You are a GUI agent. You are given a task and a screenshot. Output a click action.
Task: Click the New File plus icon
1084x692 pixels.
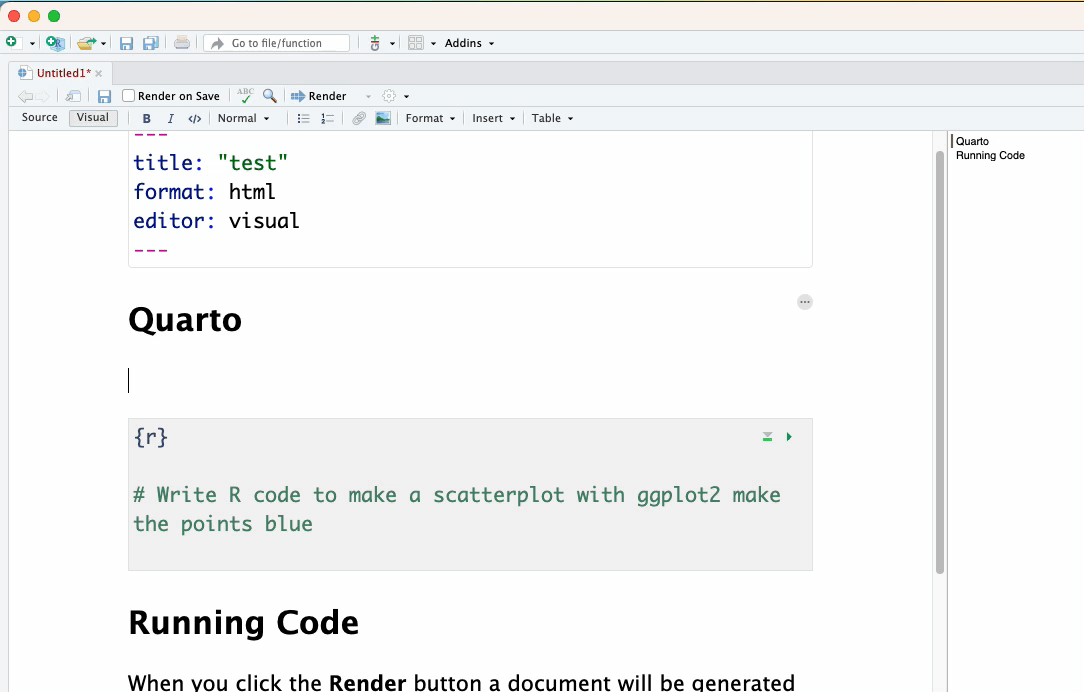coord(11,42)
